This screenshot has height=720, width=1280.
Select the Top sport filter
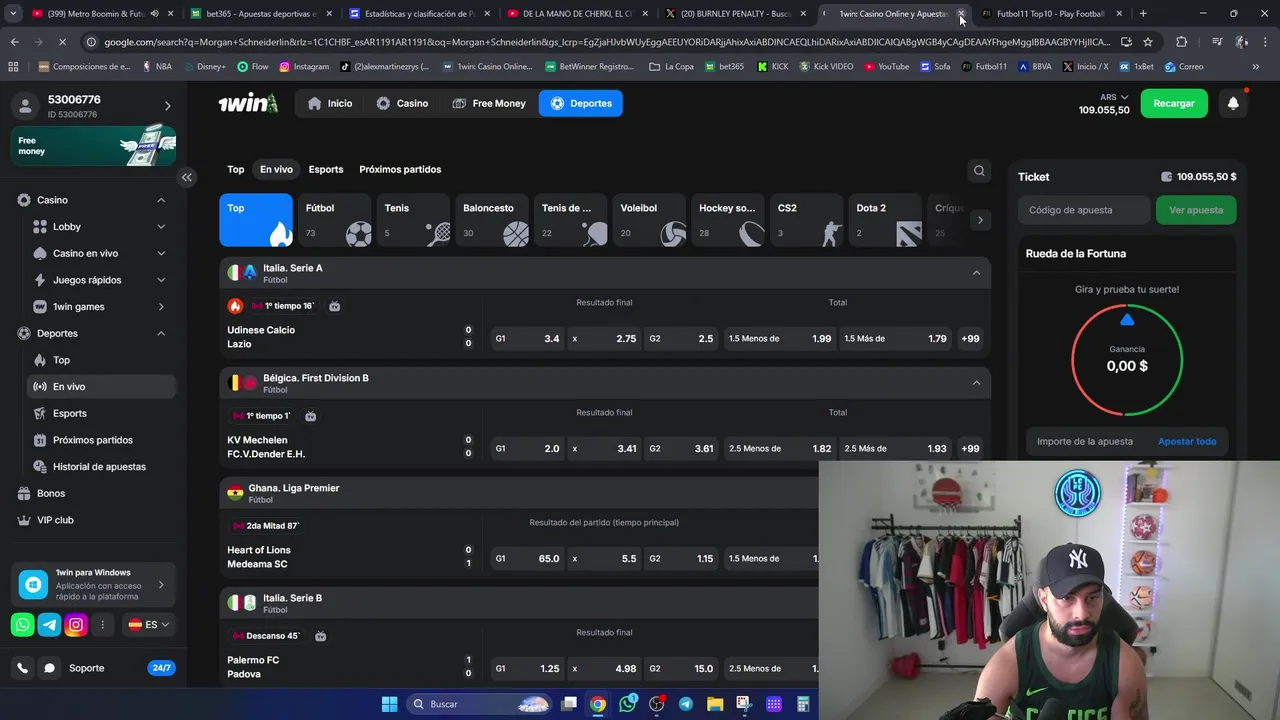256,220
